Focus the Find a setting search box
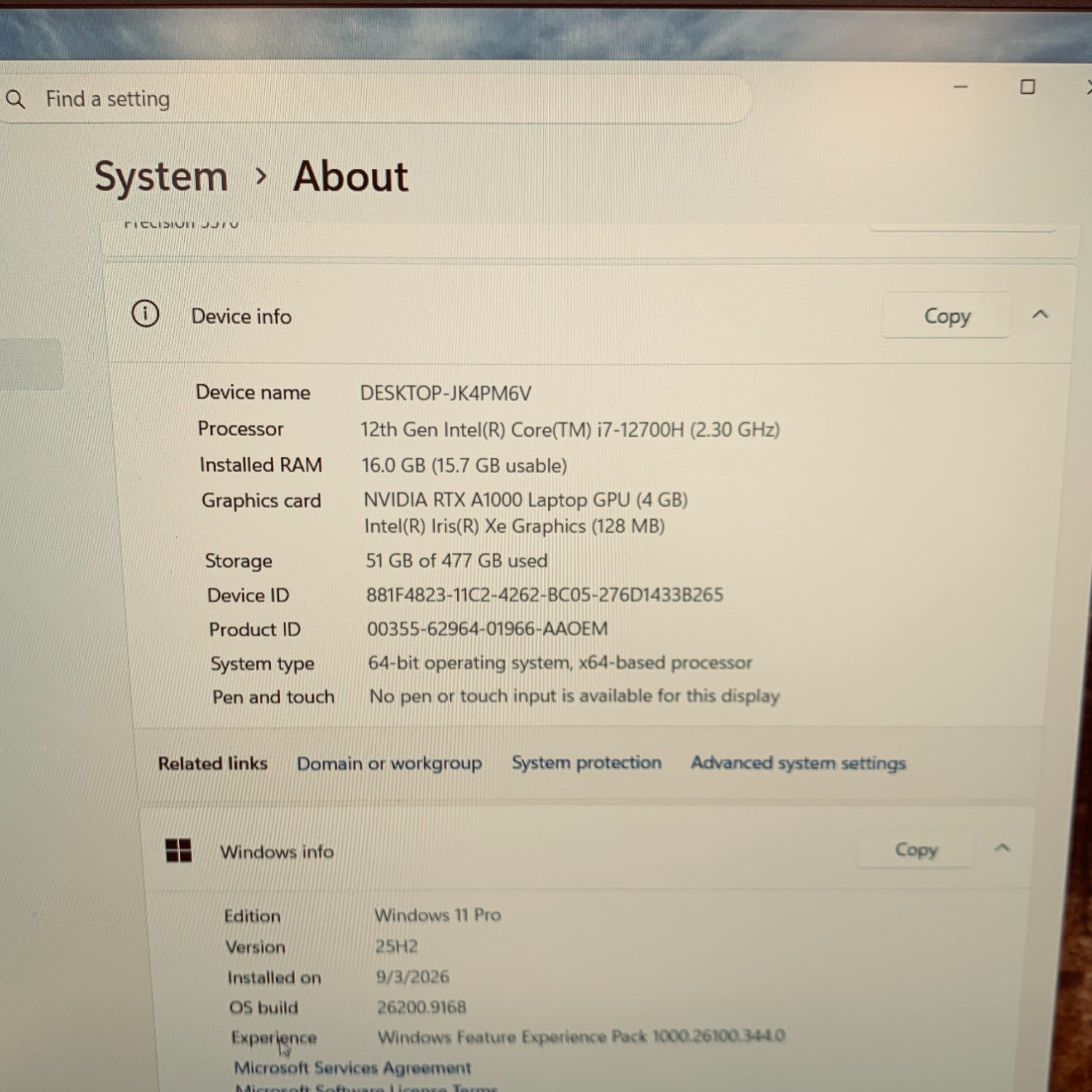1092x1092 pixels. 375,99
